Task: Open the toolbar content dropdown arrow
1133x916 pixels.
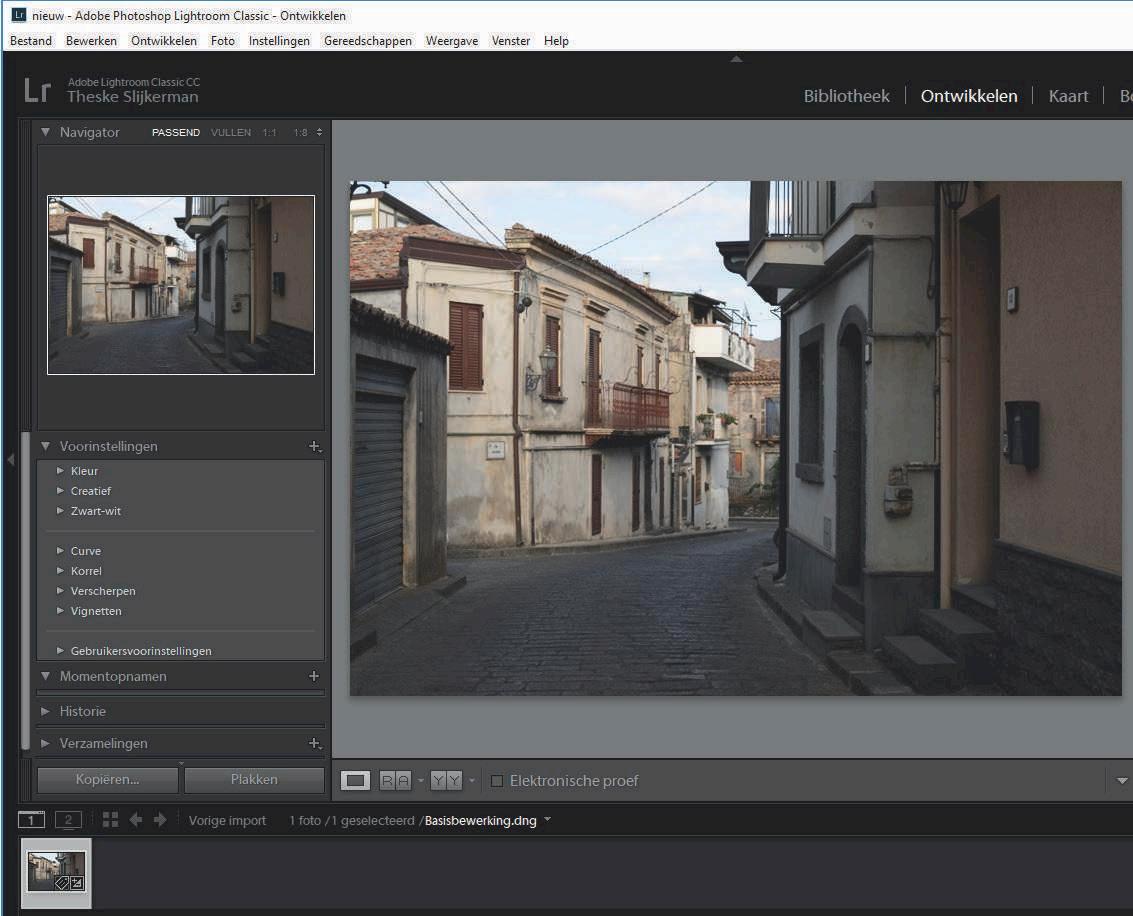Action: pyautogui.click(x=1121, y=781)
